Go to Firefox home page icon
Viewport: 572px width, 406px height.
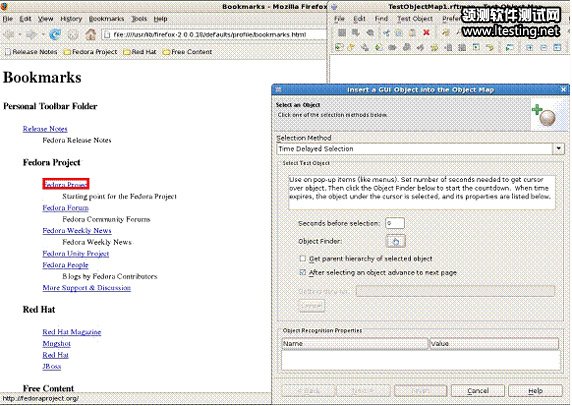pos(90,35)
